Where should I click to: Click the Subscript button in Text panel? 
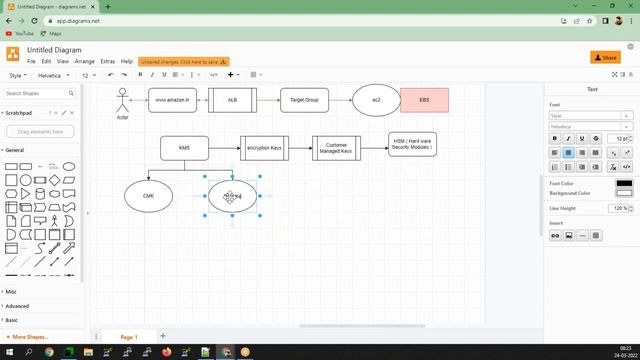(x=613, y=153)
